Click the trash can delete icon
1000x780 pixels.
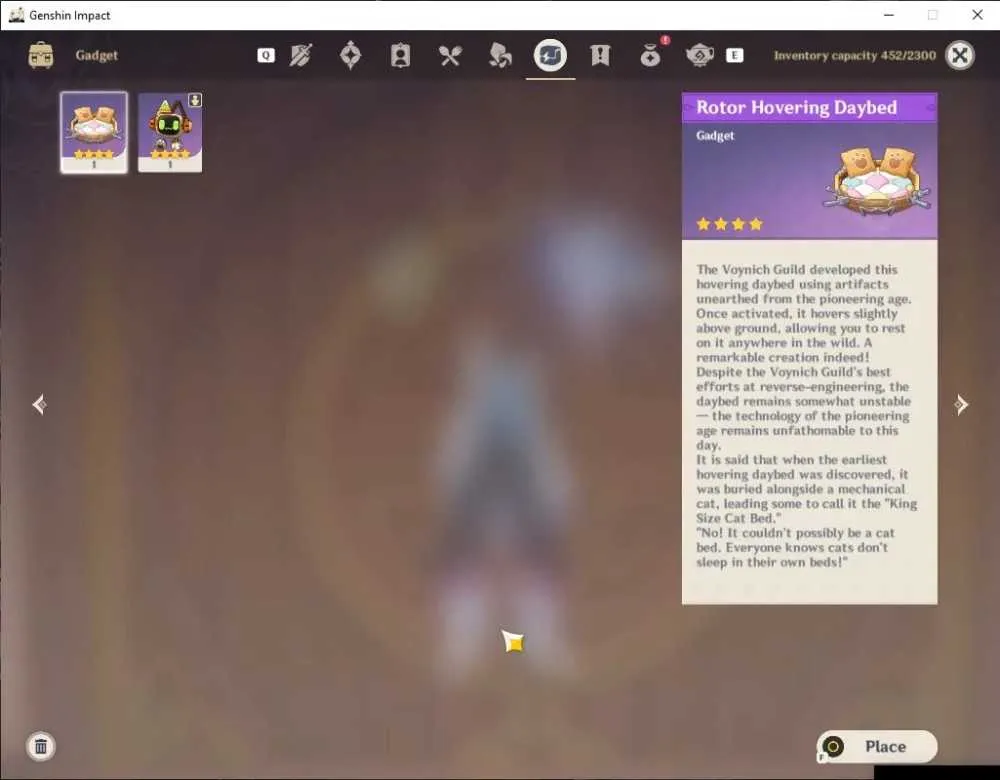pos(41,746)
